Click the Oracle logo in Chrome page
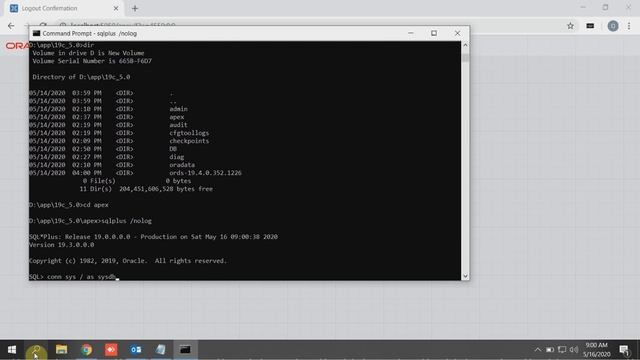The image size is (640, 360). point(17,46)
